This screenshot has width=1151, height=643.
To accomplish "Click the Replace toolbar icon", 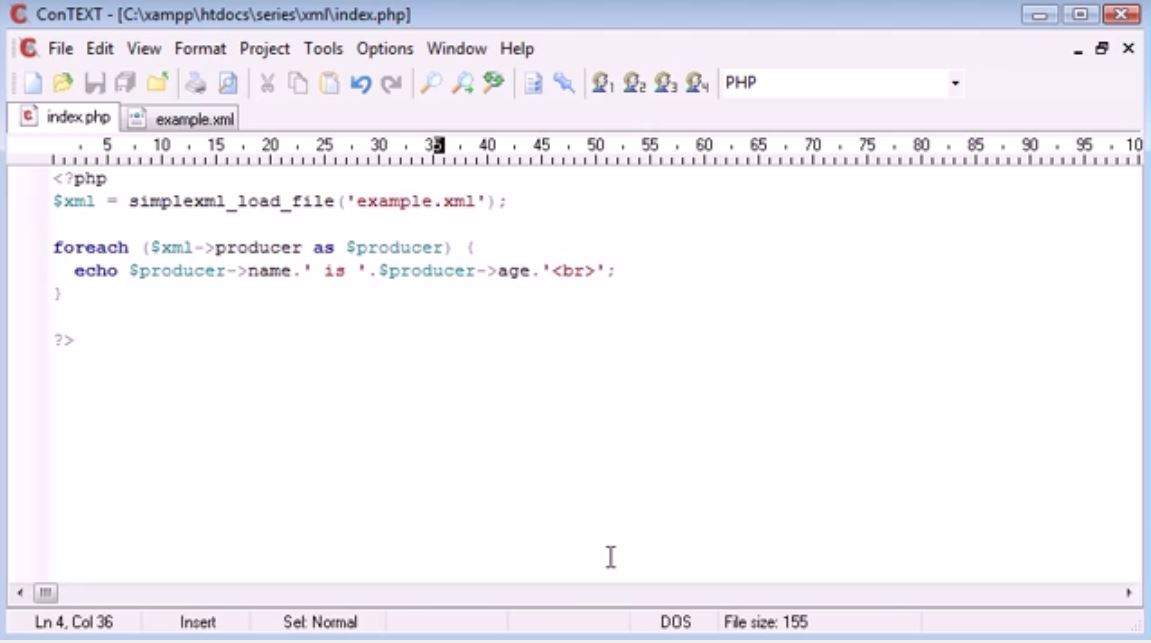I will point(493,83).
